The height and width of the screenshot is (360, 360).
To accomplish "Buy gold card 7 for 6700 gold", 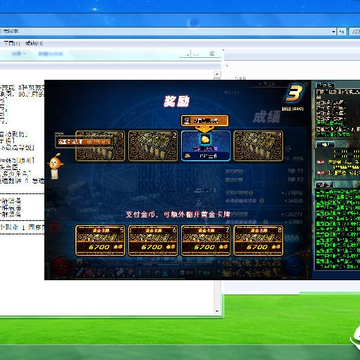I will tap(205, 240).
